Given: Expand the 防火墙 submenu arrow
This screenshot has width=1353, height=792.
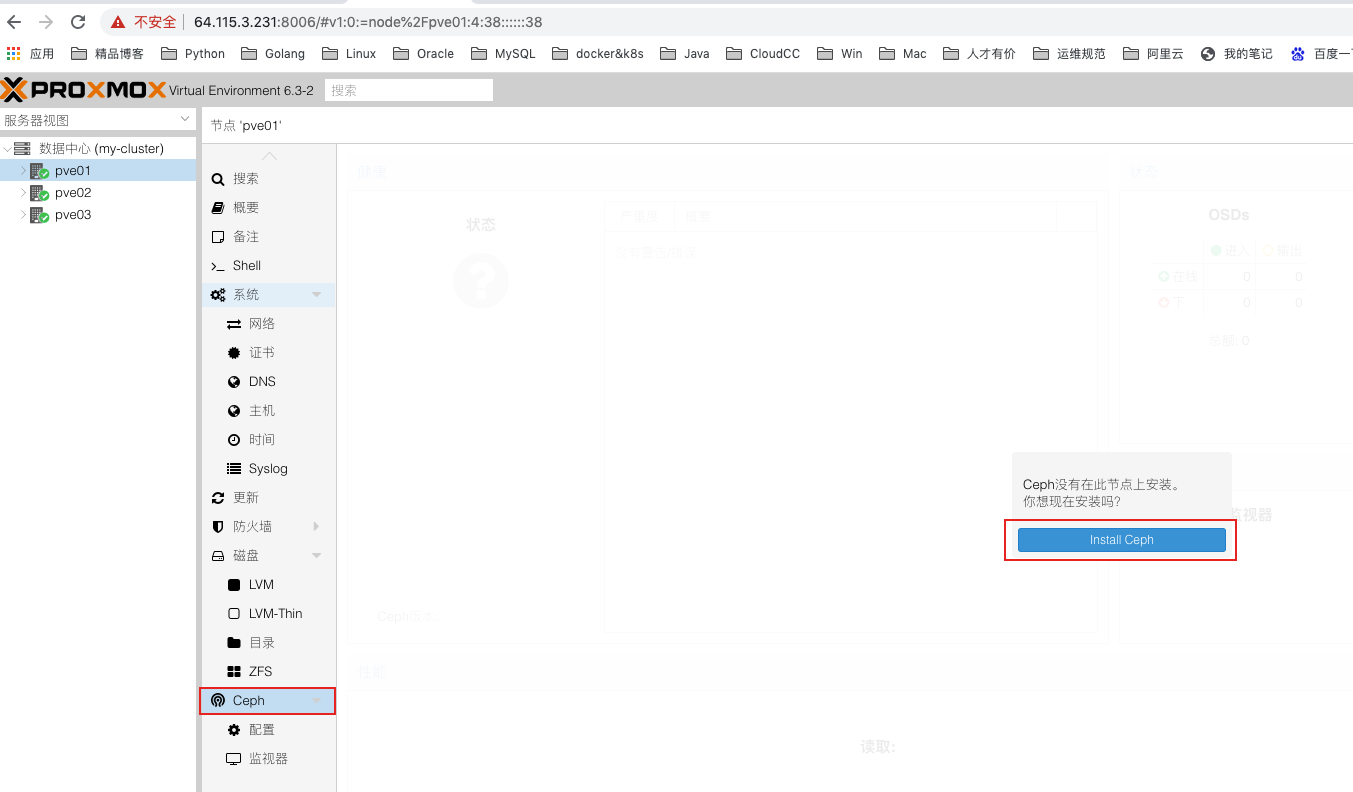Looking at the screenshot, I should tap(317, 527).
